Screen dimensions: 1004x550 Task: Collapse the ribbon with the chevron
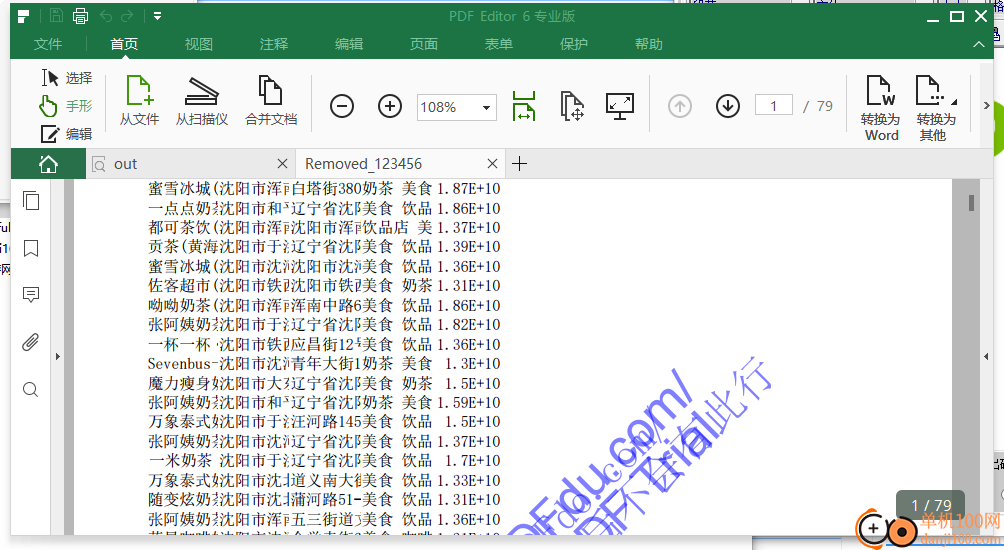click(978, 44)
